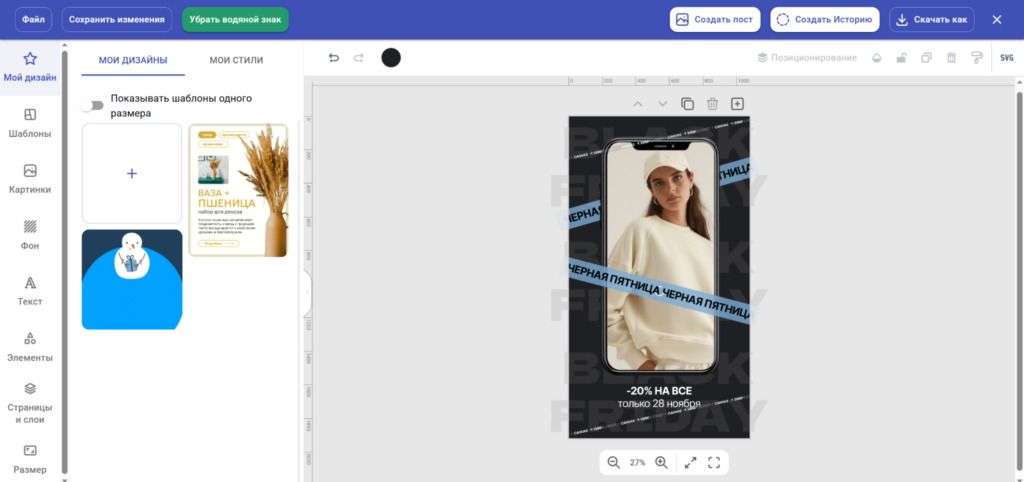Duplicate the page using the copy icon above canvas
This screenshot has height=482, width=1024.
[687, 104]
